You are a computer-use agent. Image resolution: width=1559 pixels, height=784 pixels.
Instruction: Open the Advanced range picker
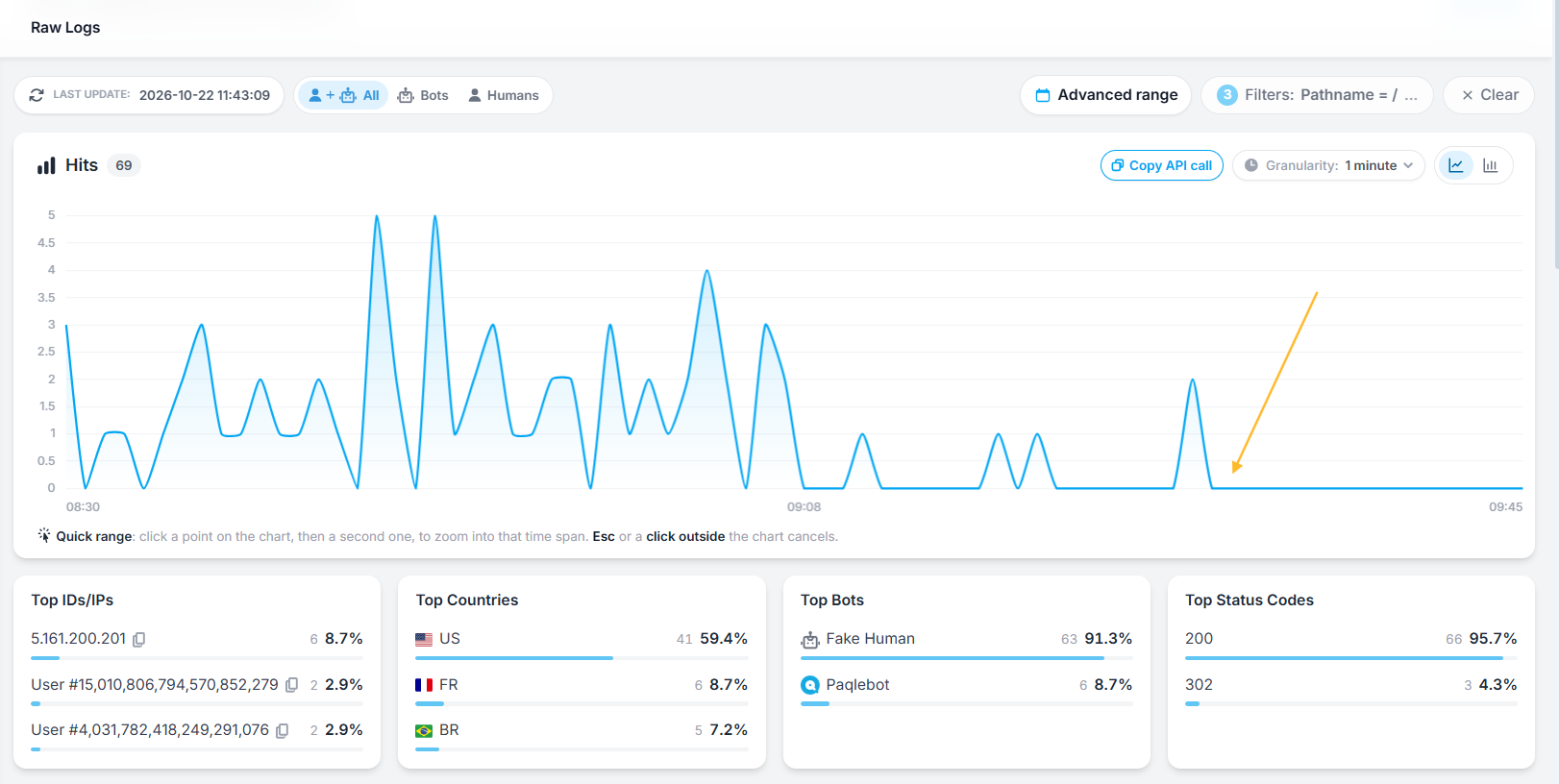1106,95
